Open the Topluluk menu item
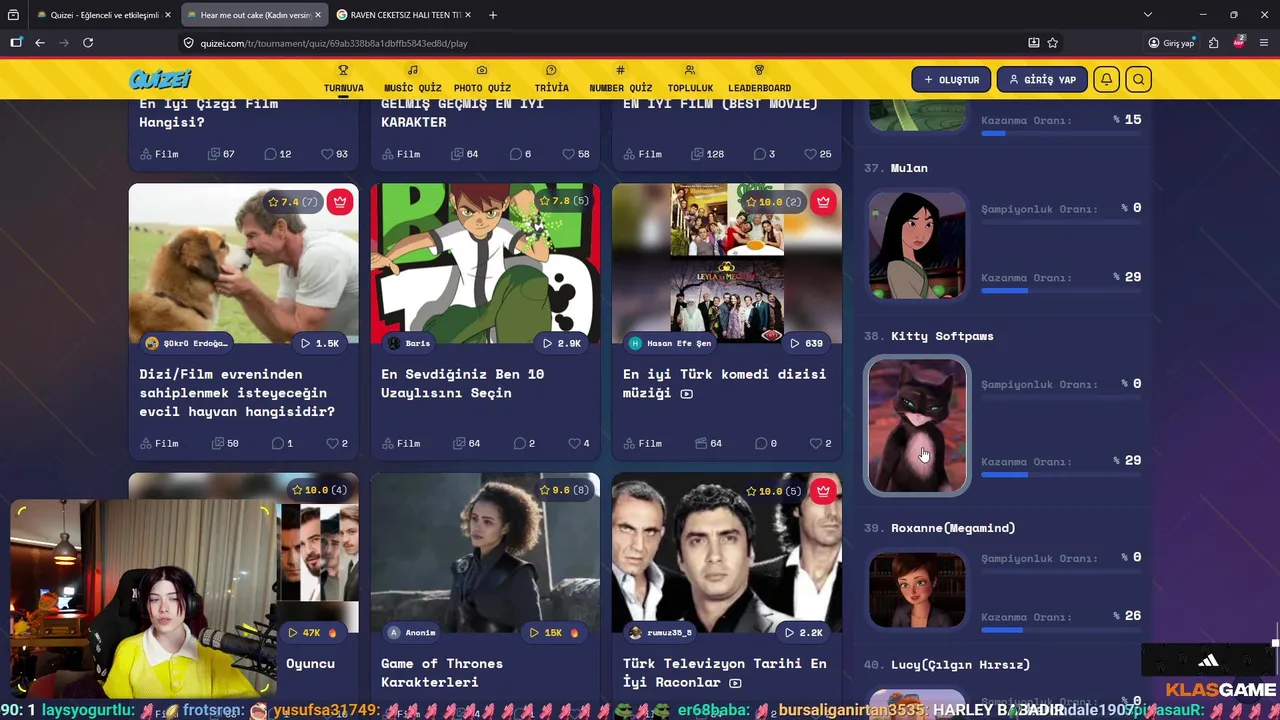Viewport: 1280px width, 720px height. coord(690,79)
